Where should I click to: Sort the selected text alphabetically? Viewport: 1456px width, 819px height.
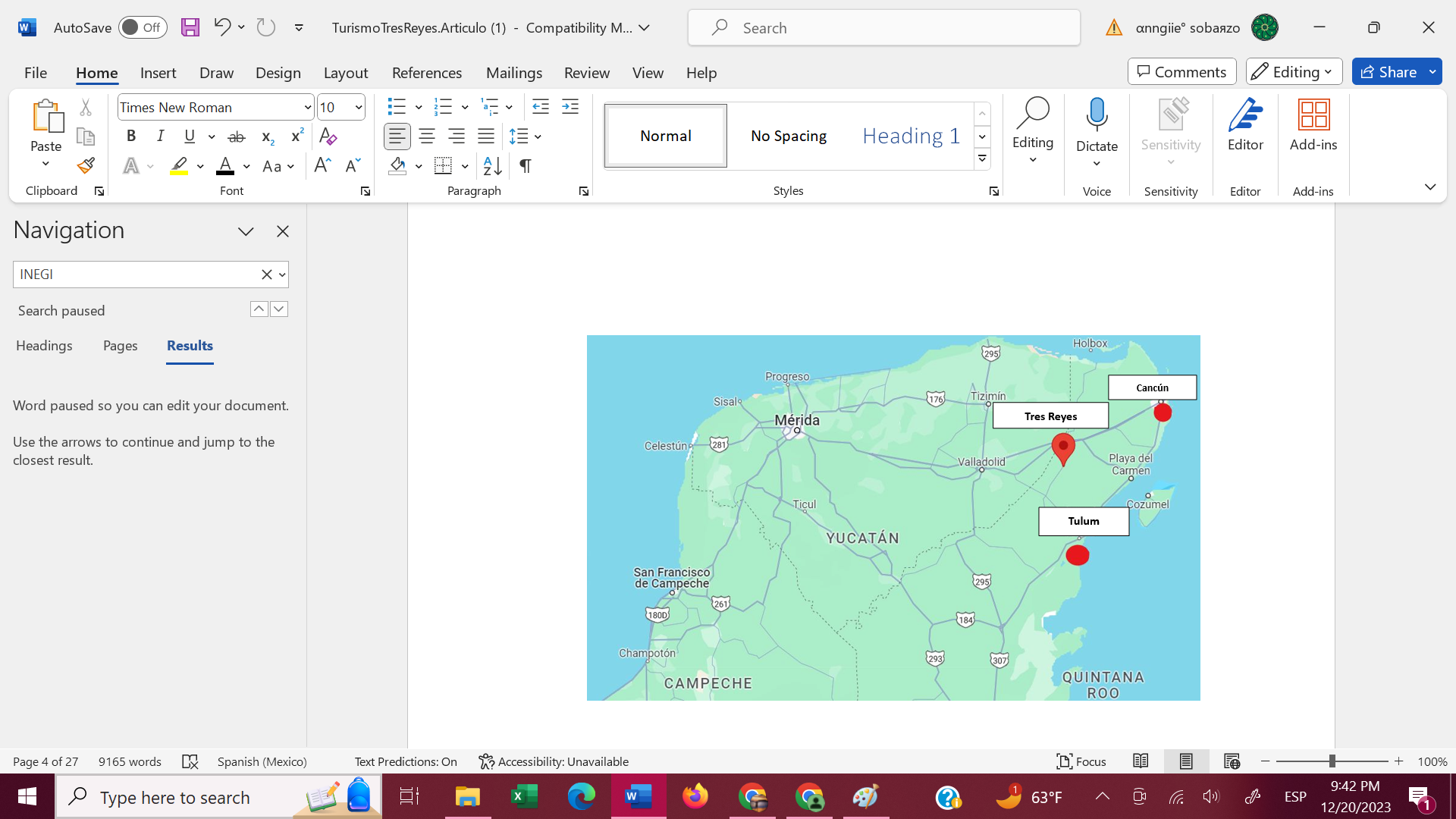(x=491, y=166)
